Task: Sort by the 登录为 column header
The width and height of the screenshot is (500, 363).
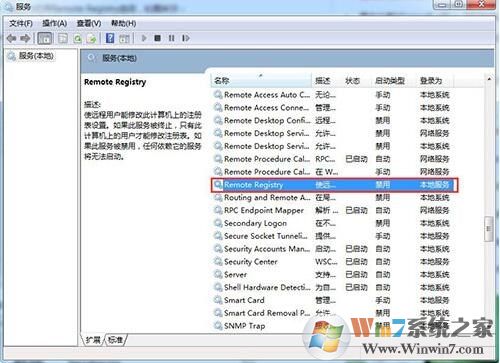Action: [435, 81]
